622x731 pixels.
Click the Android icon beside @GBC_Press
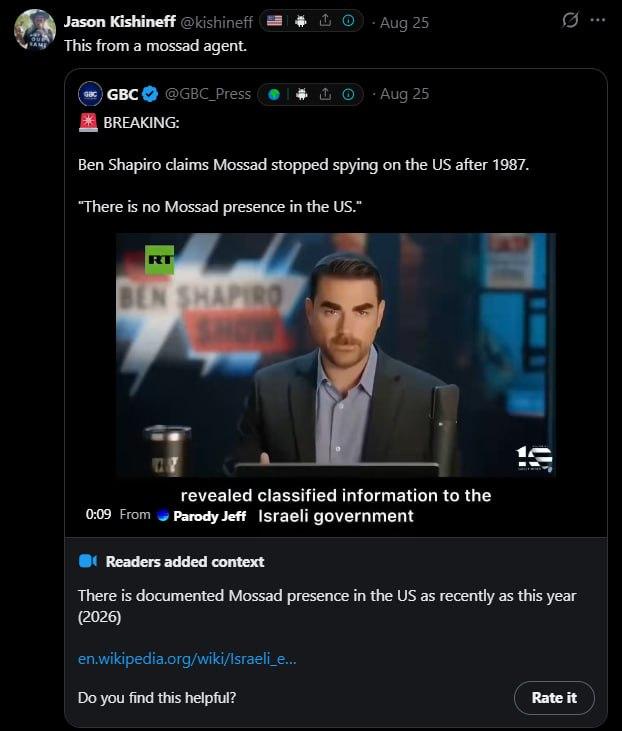tap(302, 95)
